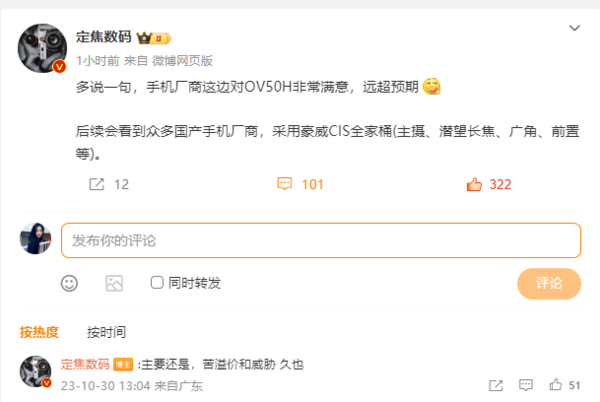
Task: Click the 定焦数码 username heading
Action: coord(103,37)
